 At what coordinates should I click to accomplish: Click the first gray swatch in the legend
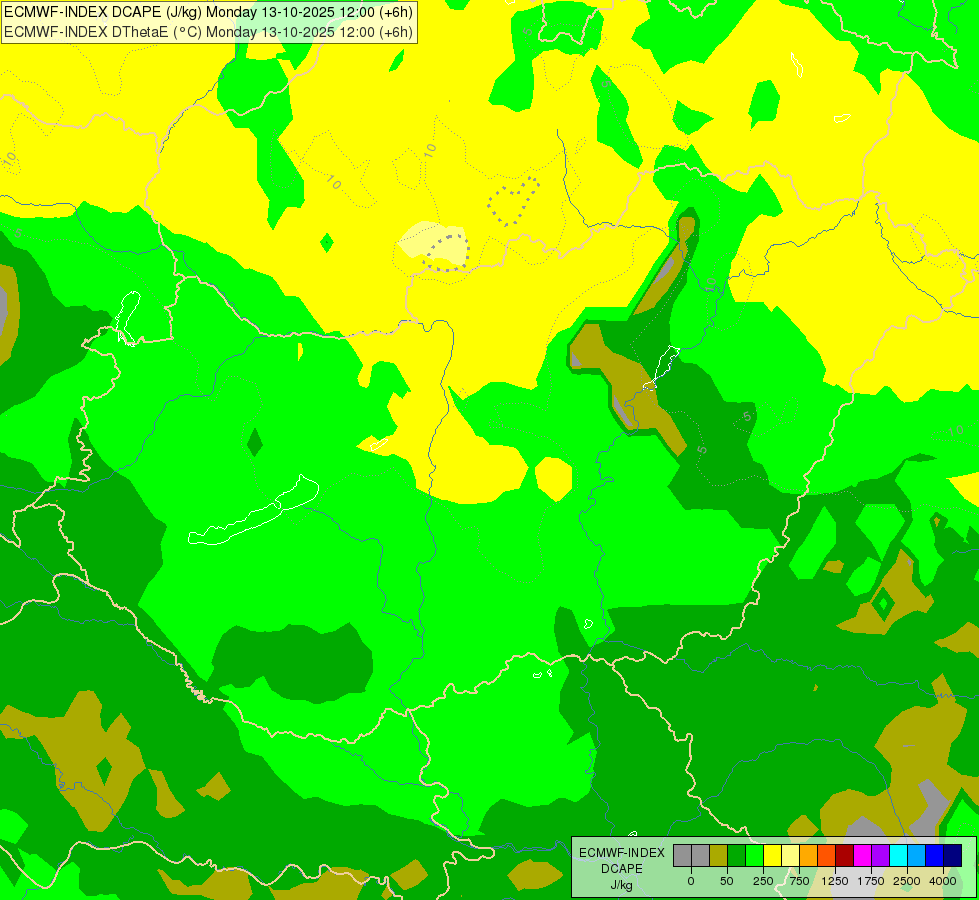(682, 856)
